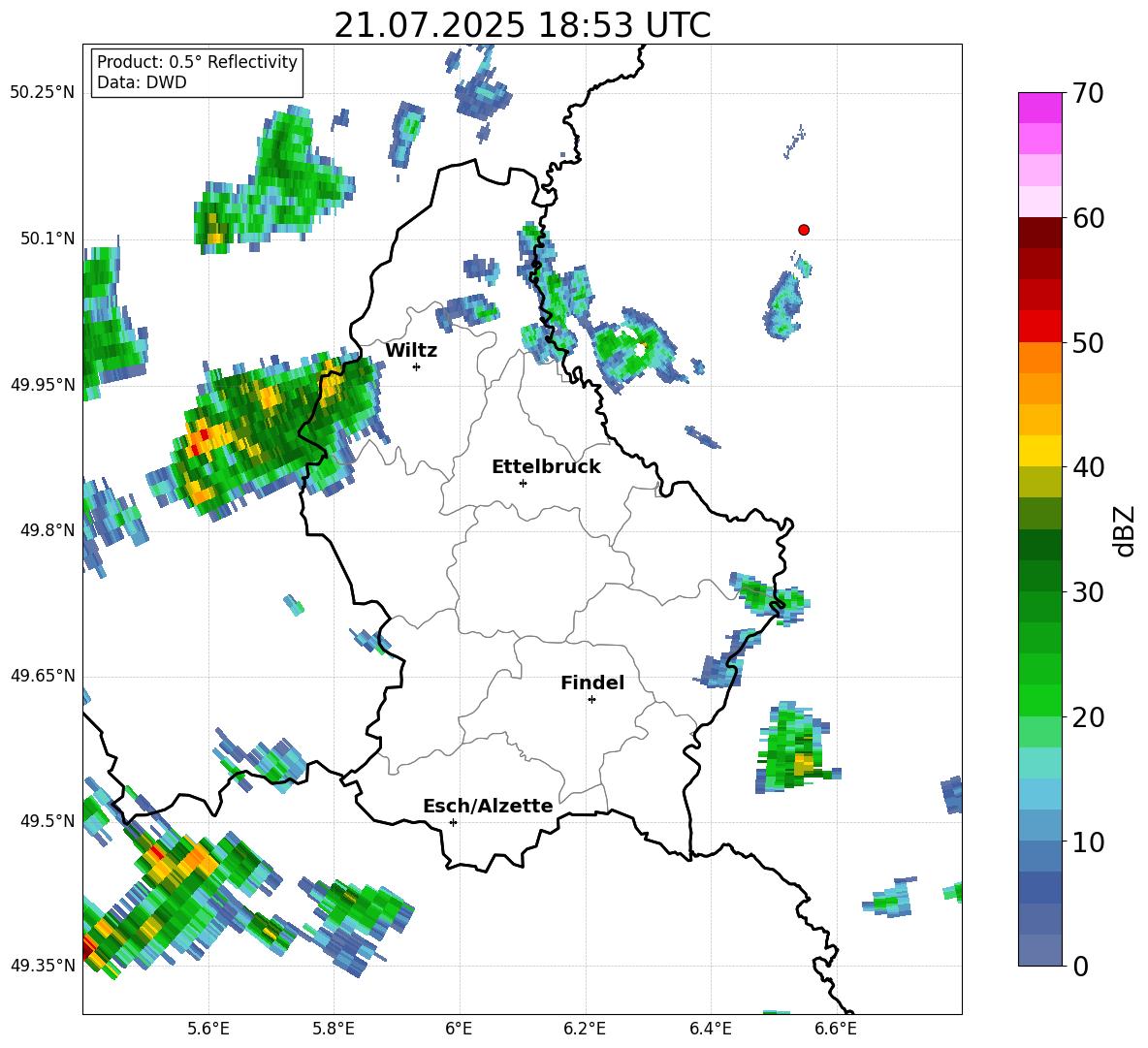Click the dark red swatch just below 60

point(1039,232)
